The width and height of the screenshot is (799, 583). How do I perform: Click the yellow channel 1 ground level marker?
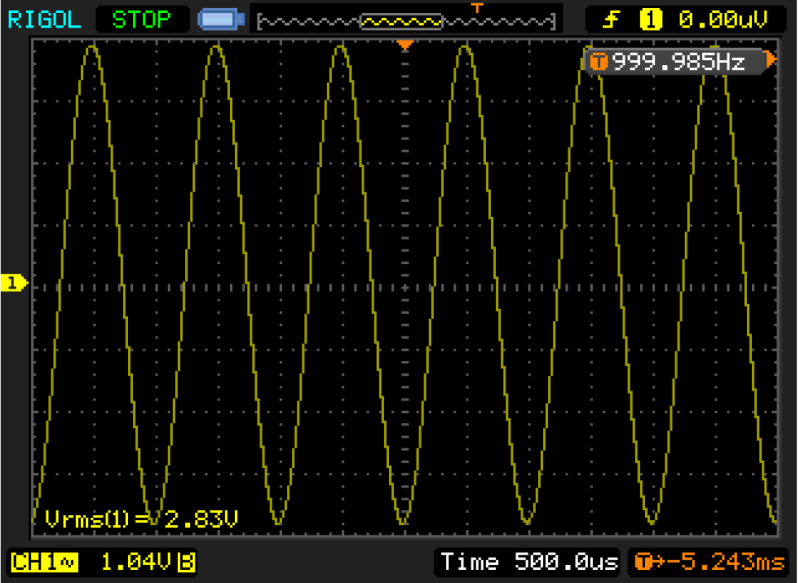click(x=14, y=282)
